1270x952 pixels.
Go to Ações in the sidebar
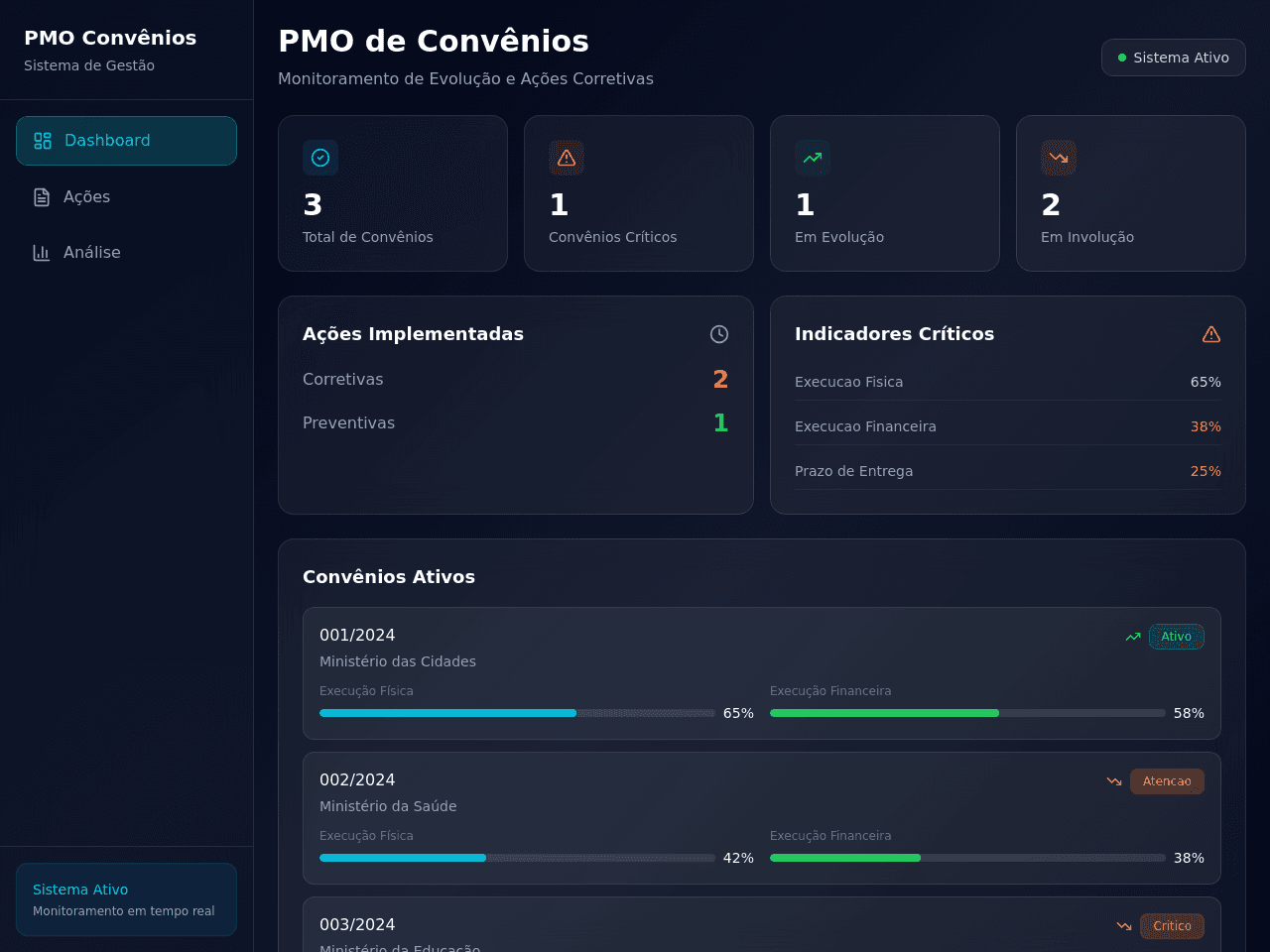pyautogui.click(x=126, y=197)
